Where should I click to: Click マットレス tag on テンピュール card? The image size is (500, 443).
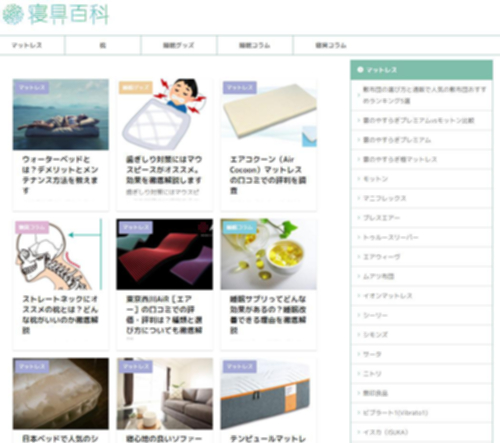coord(239,367)
